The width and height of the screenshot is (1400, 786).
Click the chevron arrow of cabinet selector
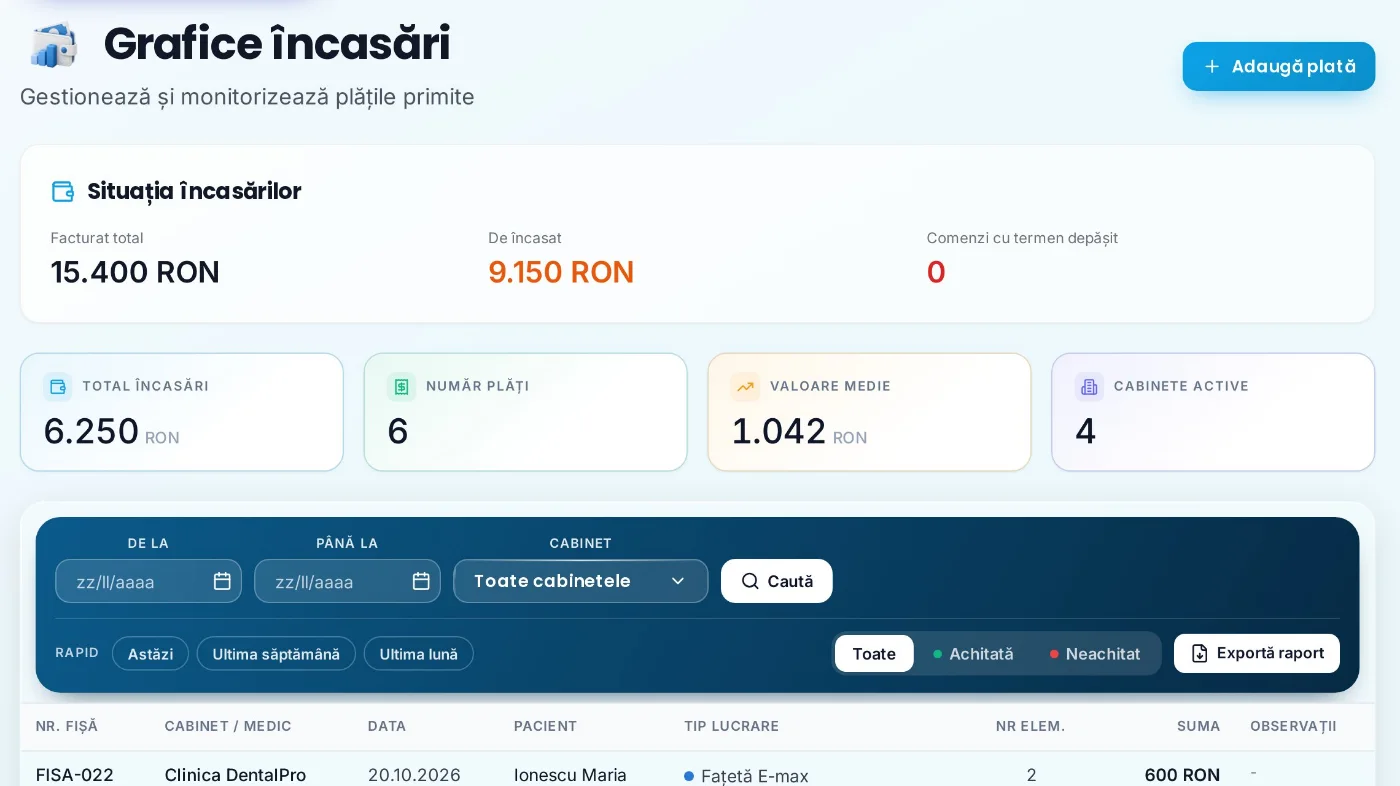click(x=678, y=581)
